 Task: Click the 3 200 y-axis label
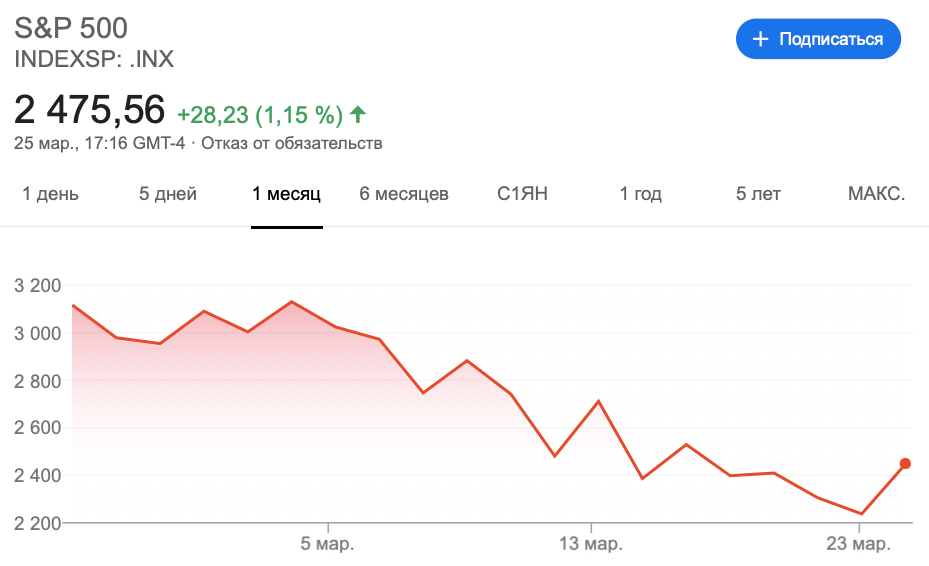coord(38,286)
